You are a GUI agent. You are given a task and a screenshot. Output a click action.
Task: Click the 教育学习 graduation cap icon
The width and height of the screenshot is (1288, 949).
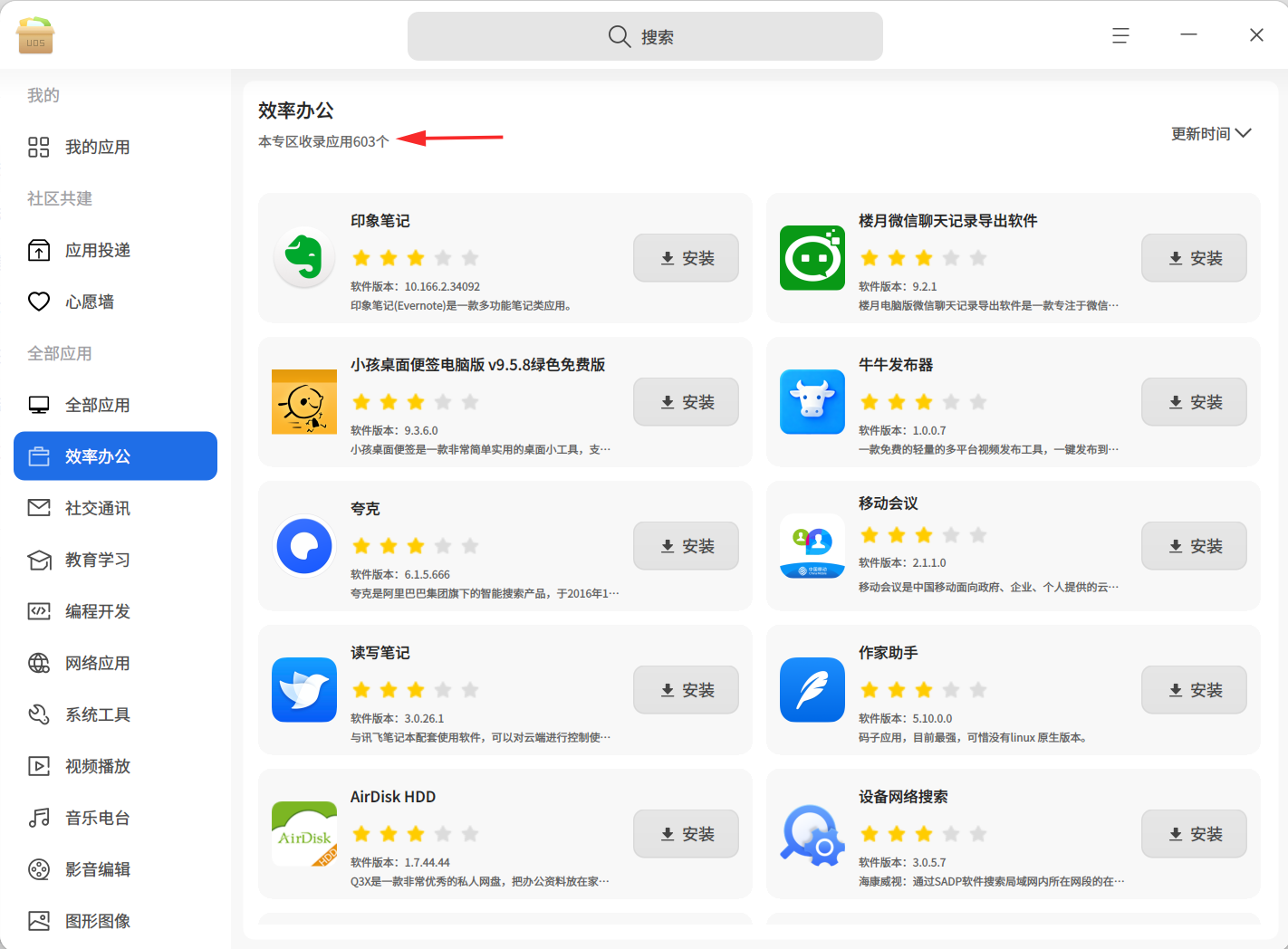[39, 560]
